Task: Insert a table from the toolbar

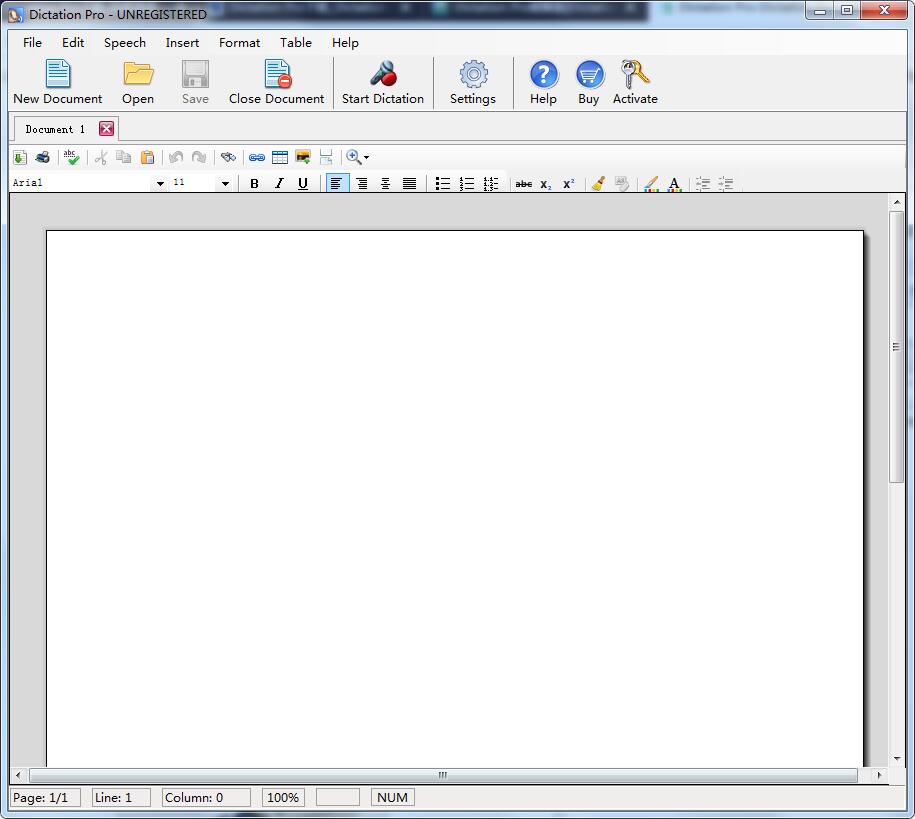Action: (280, 157)
